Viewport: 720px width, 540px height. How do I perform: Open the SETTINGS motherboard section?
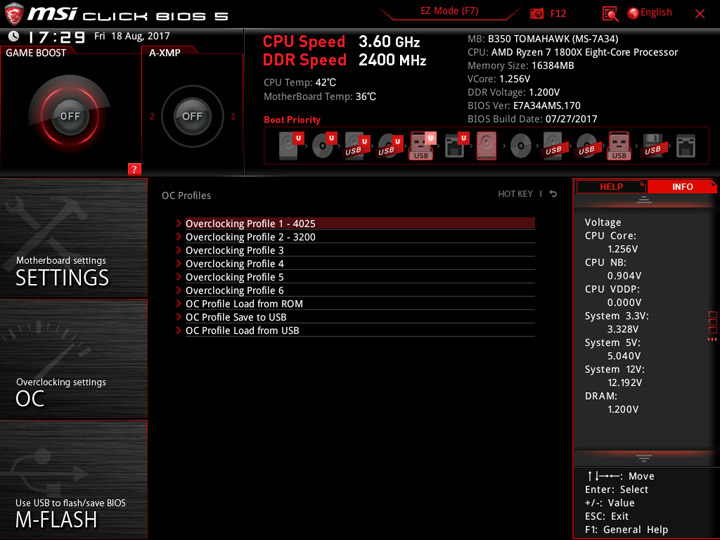[x=73, y=237]
